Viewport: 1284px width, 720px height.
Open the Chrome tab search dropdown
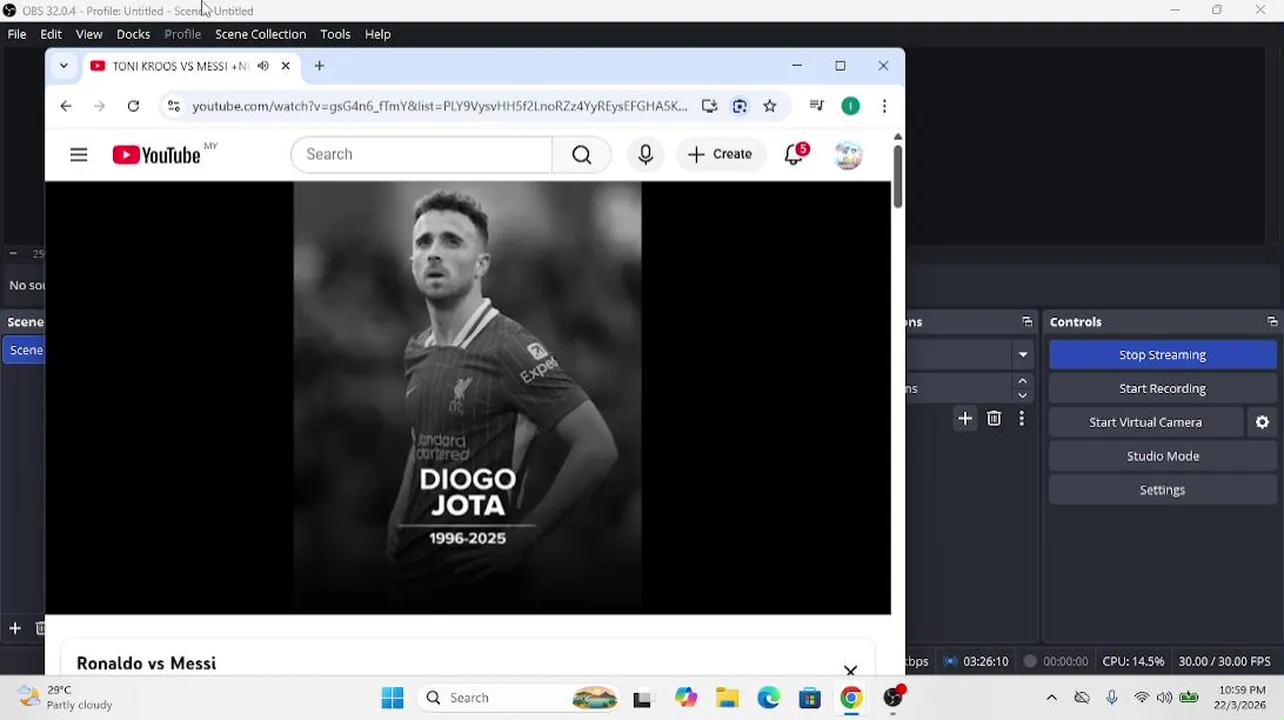pyautogui.click(x=64, y=66)
